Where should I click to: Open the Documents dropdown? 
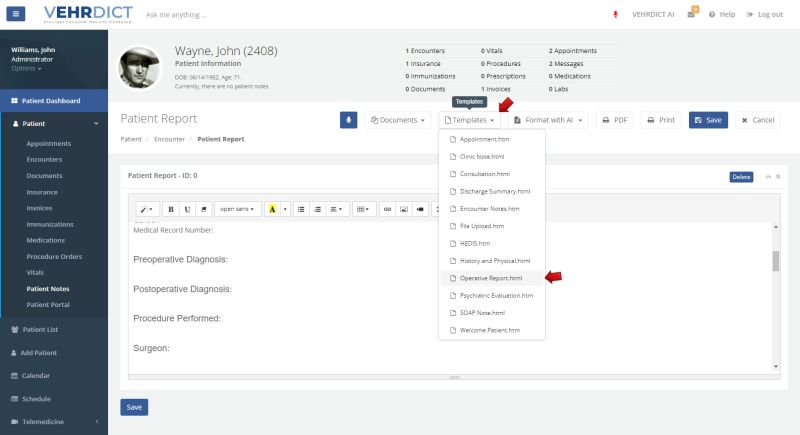[397, 120]
